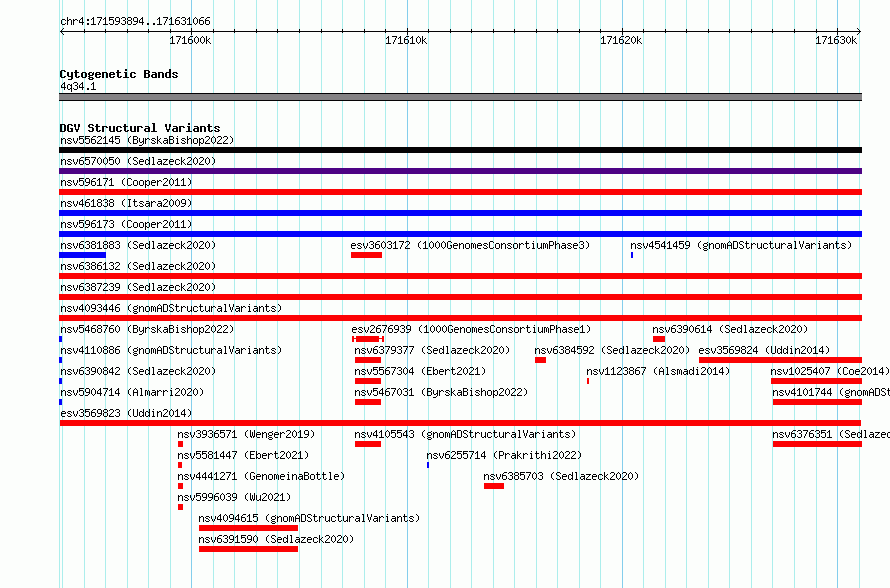Click the nsv6386132 (Sedlazeck2020) label
Screen dimensions: 890x588
point(138,266)
